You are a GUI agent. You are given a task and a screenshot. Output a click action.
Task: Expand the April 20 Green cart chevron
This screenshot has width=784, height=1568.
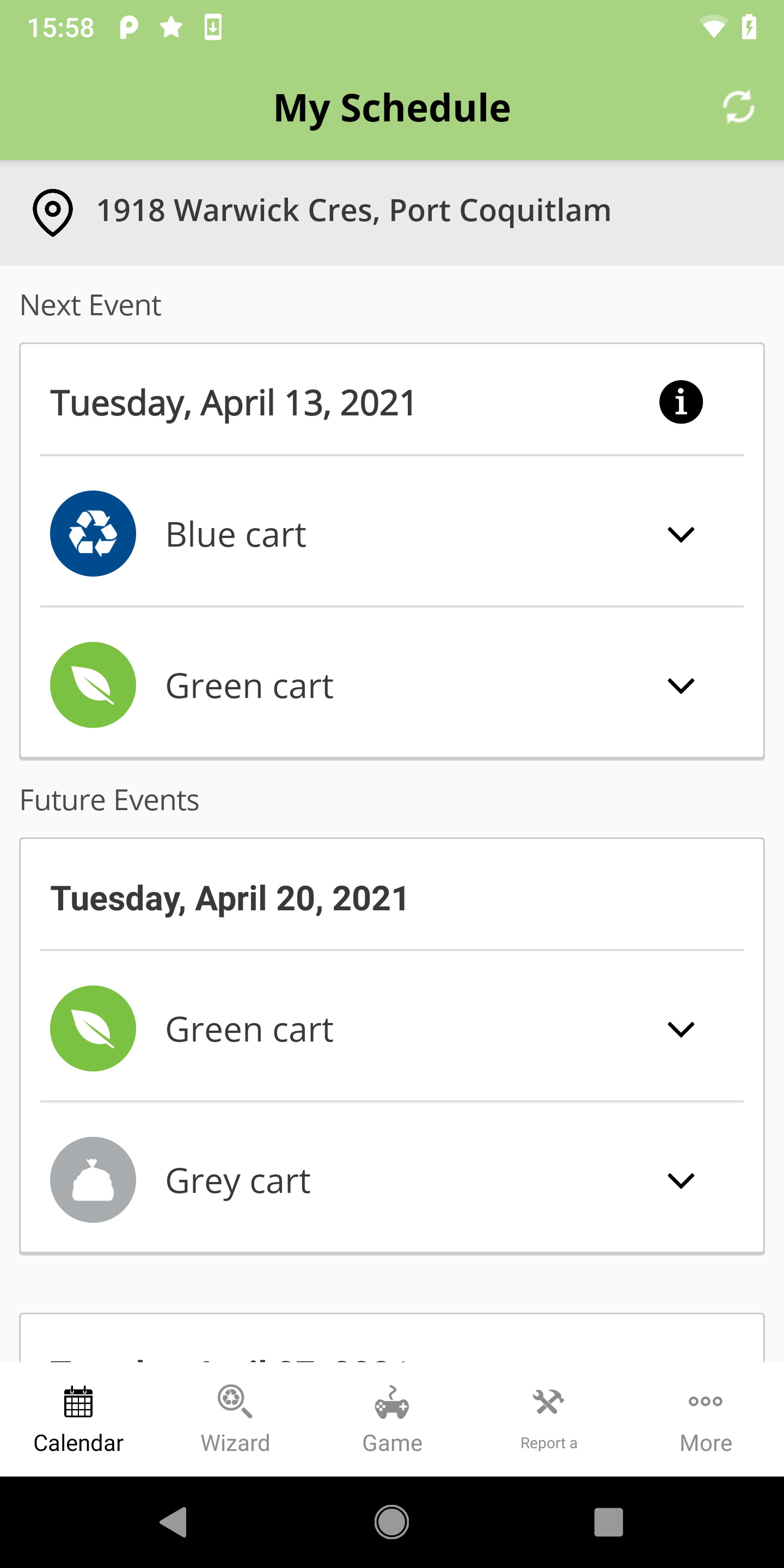pos(681,1030)
